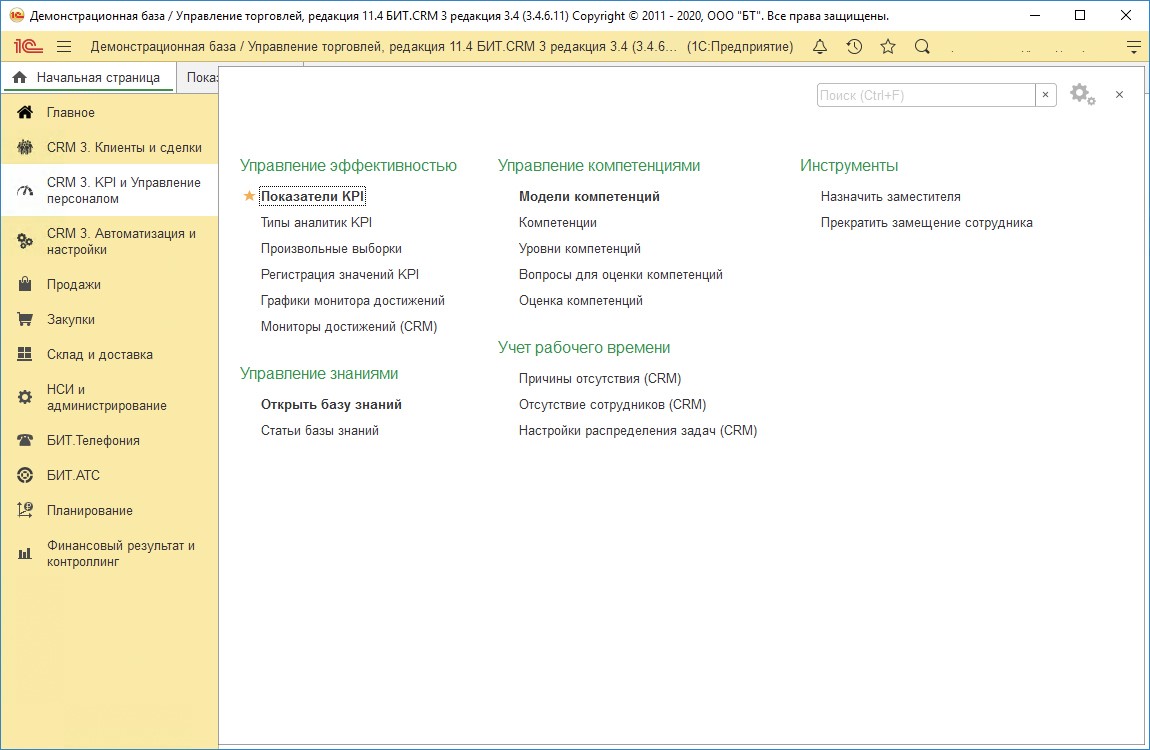Click the 1C logo icon
The height and width of the screenshot is (750, 1150).
tap(28, 47)
